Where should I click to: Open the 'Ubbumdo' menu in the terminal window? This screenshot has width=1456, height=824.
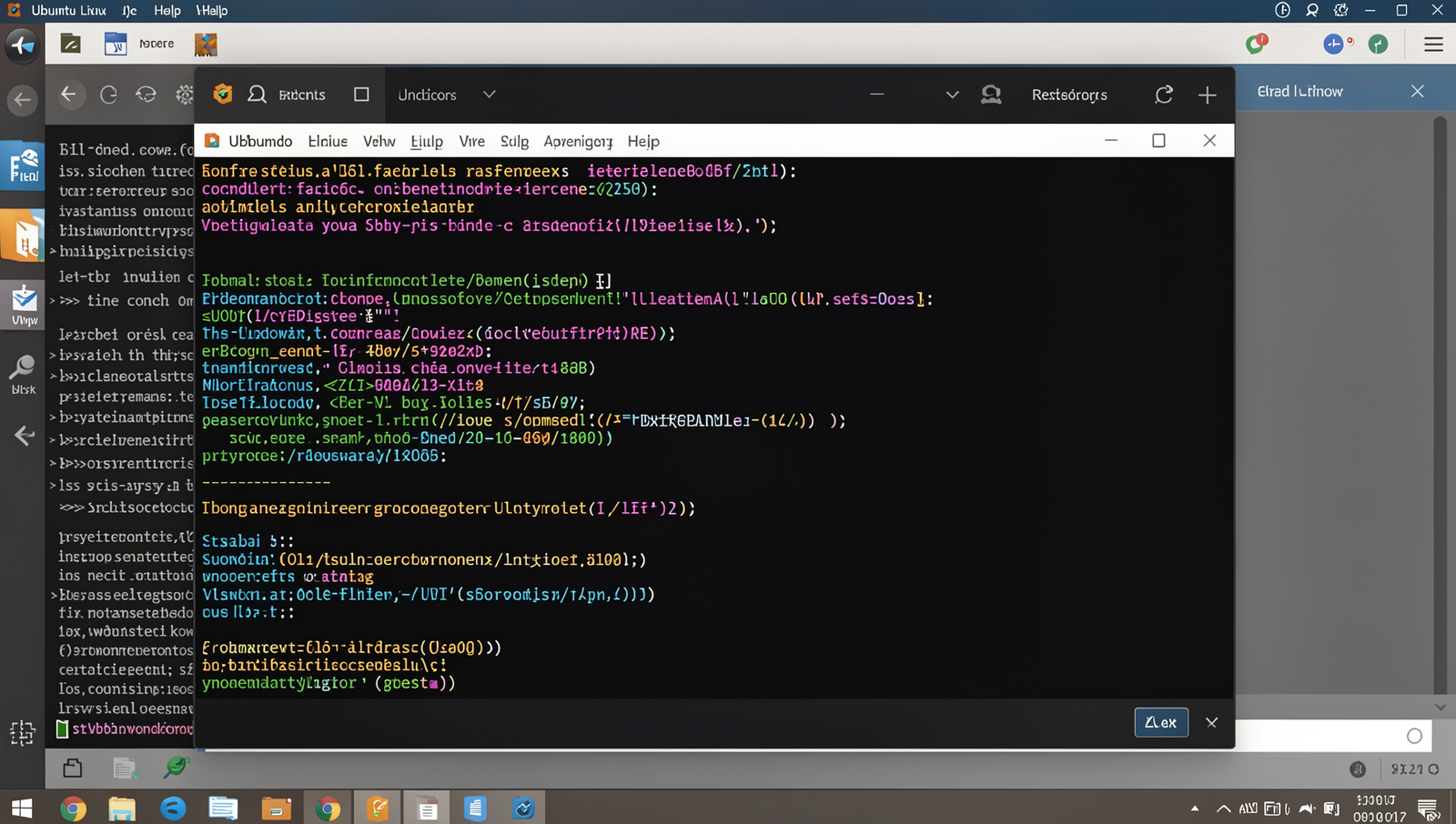[260, 141]
